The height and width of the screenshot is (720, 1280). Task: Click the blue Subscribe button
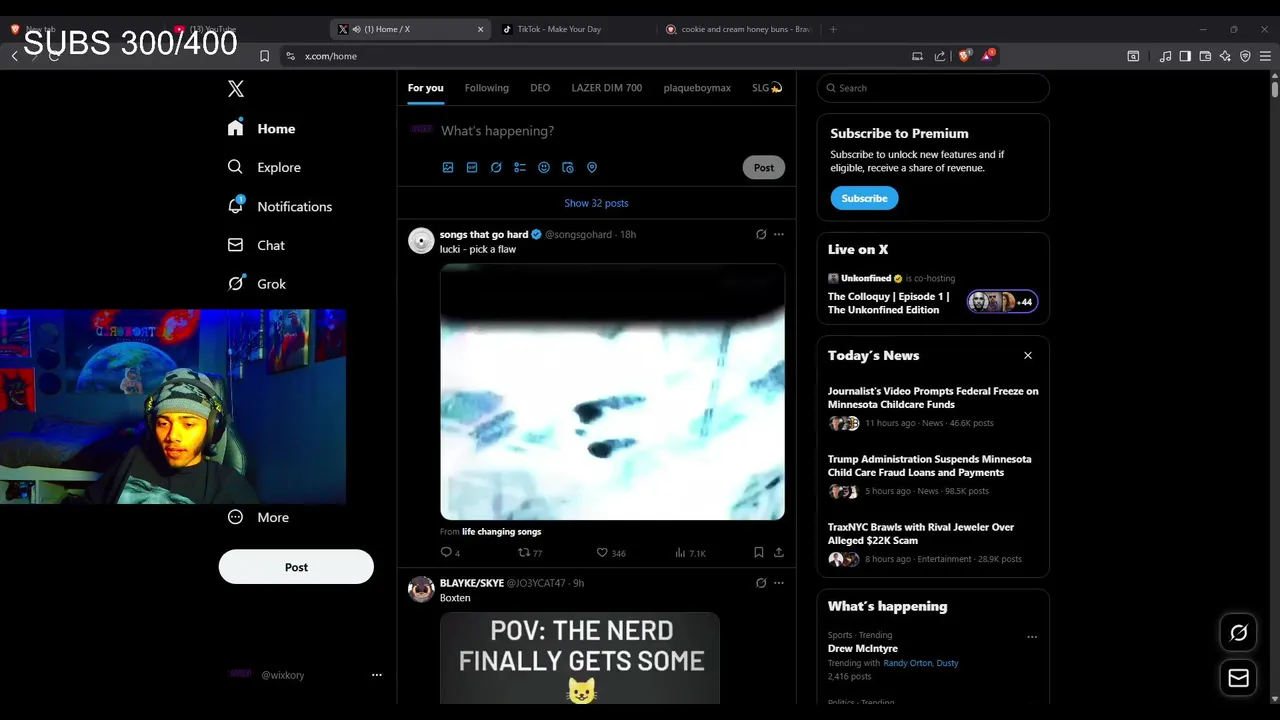[x=864, y=198]
